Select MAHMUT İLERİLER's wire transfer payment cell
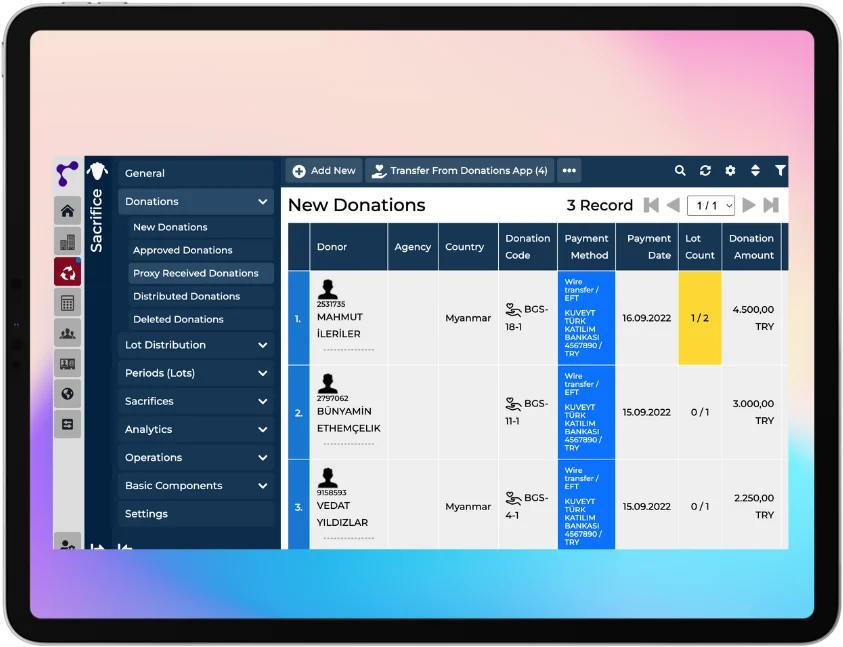This screenshot has height=647, width=843. [586, 319]
